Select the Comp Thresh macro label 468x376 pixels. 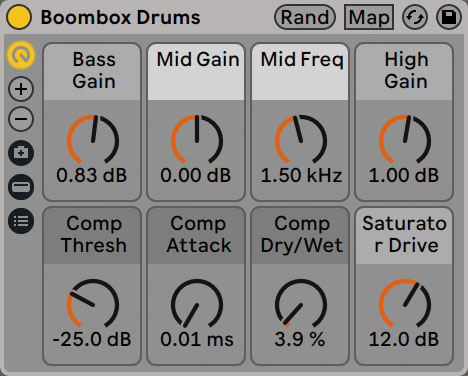pos(92,236)
